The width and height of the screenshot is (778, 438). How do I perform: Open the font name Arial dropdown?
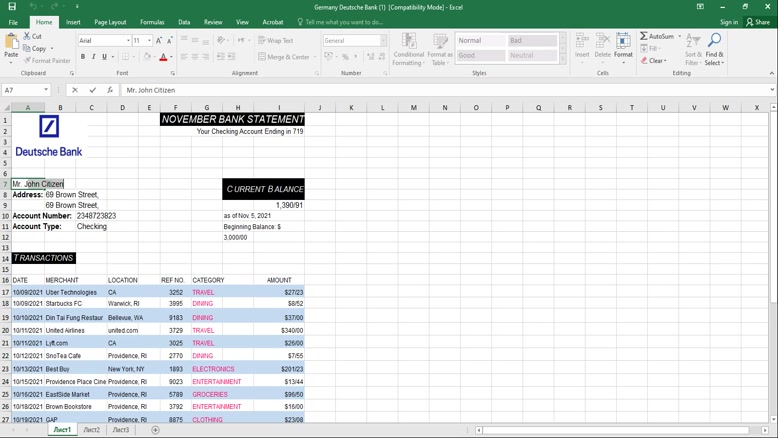(128, 40)
